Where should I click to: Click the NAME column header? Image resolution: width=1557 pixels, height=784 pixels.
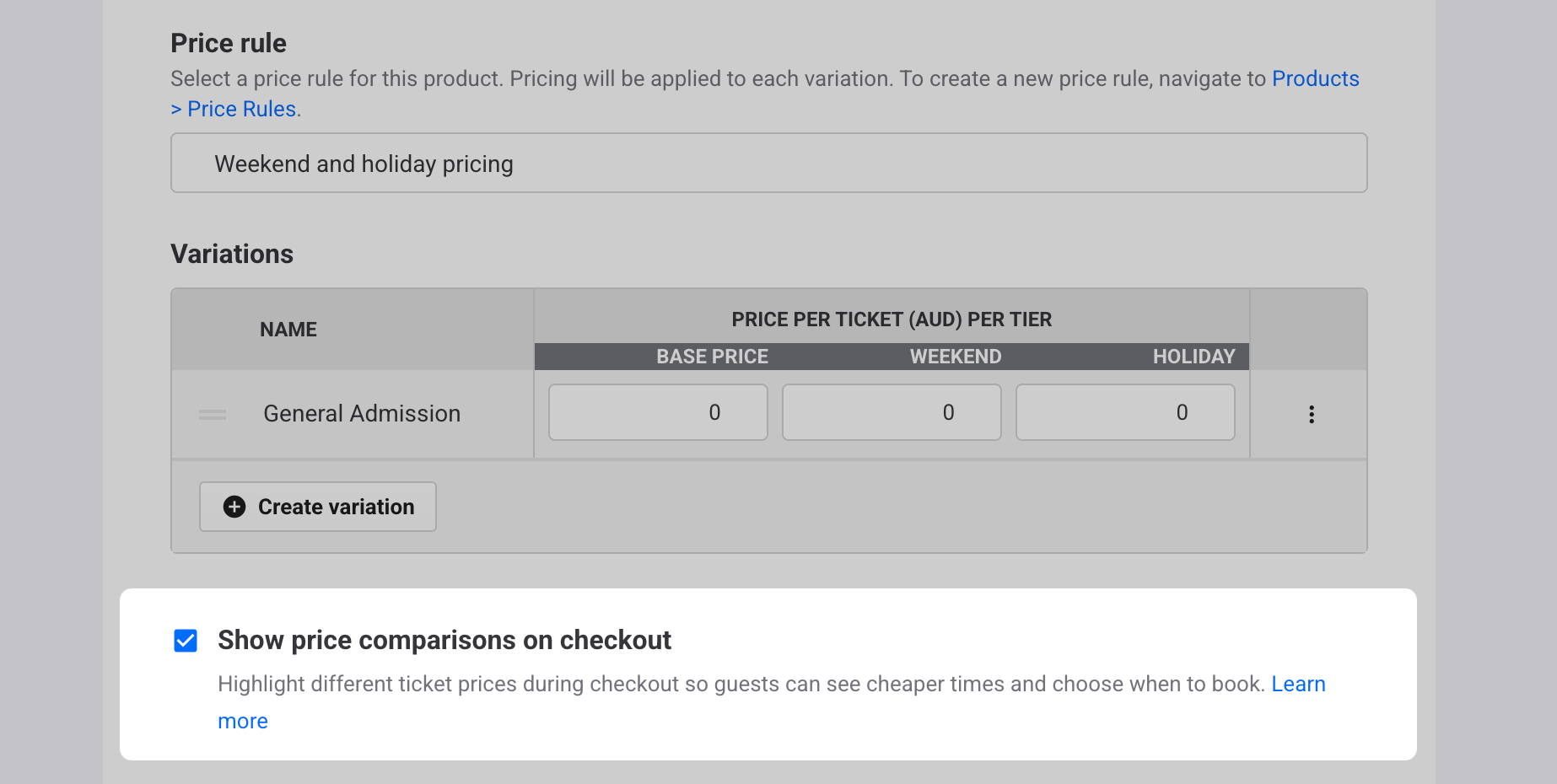288,330
